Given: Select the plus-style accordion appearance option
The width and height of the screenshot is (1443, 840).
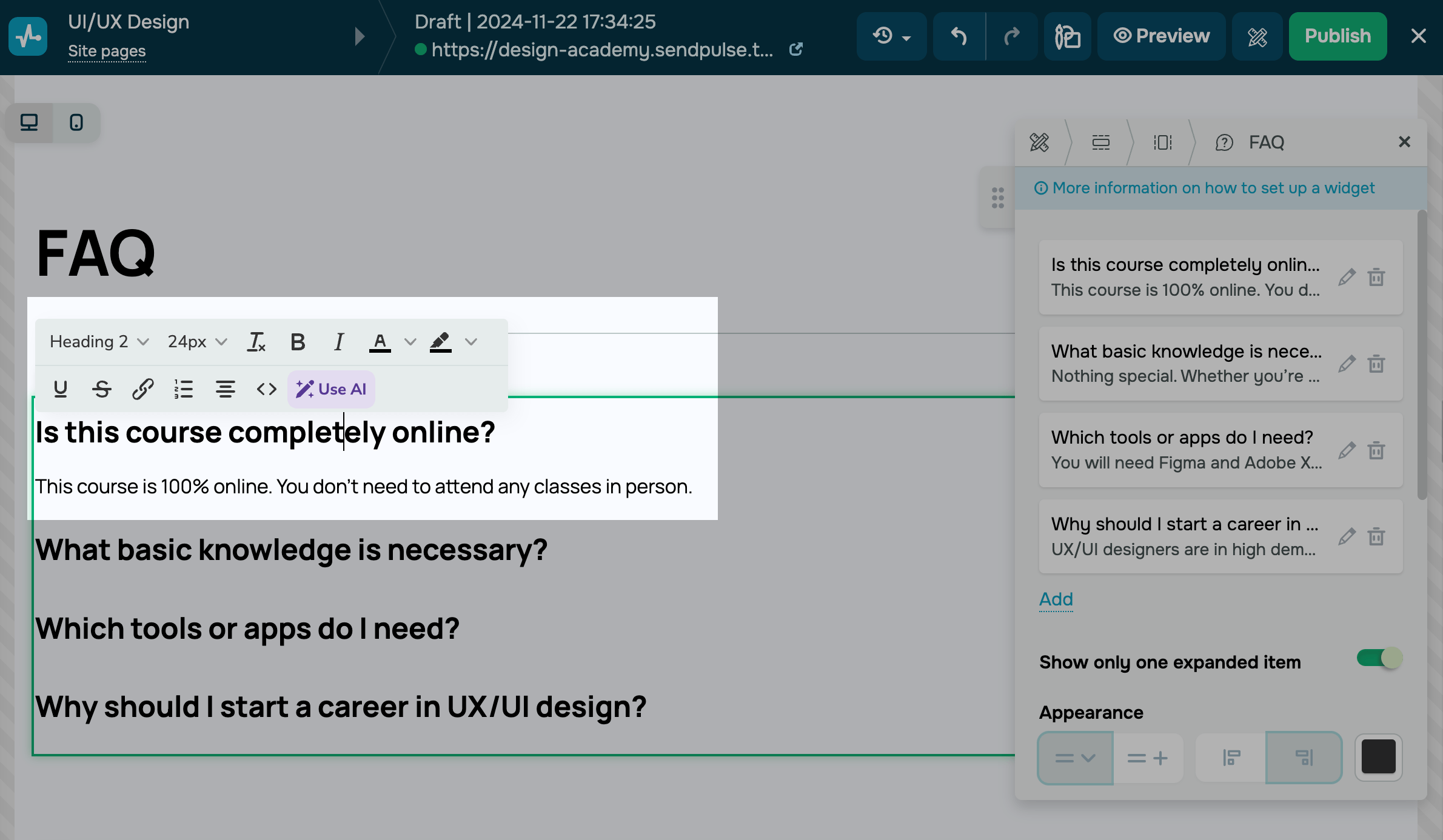Looking at the screenshot, I should [1148, 758].
